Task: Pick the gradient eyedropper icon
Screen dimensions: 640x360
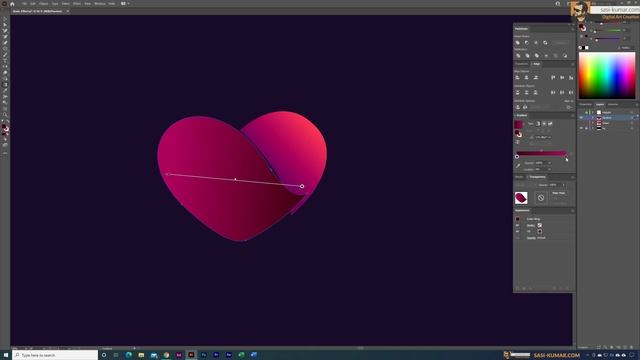Action: [518, 166]
